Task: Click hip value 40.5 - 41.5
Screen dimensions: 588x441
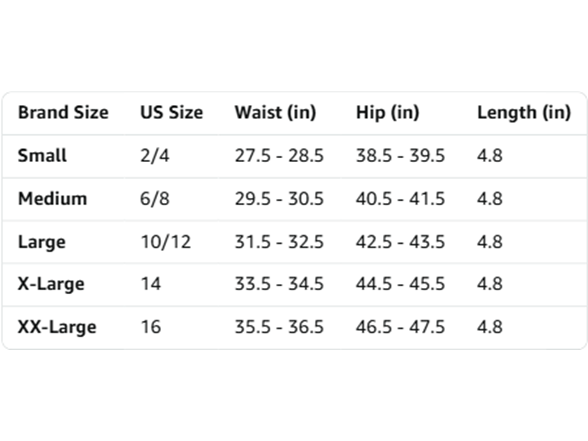Action: [400, 198]
